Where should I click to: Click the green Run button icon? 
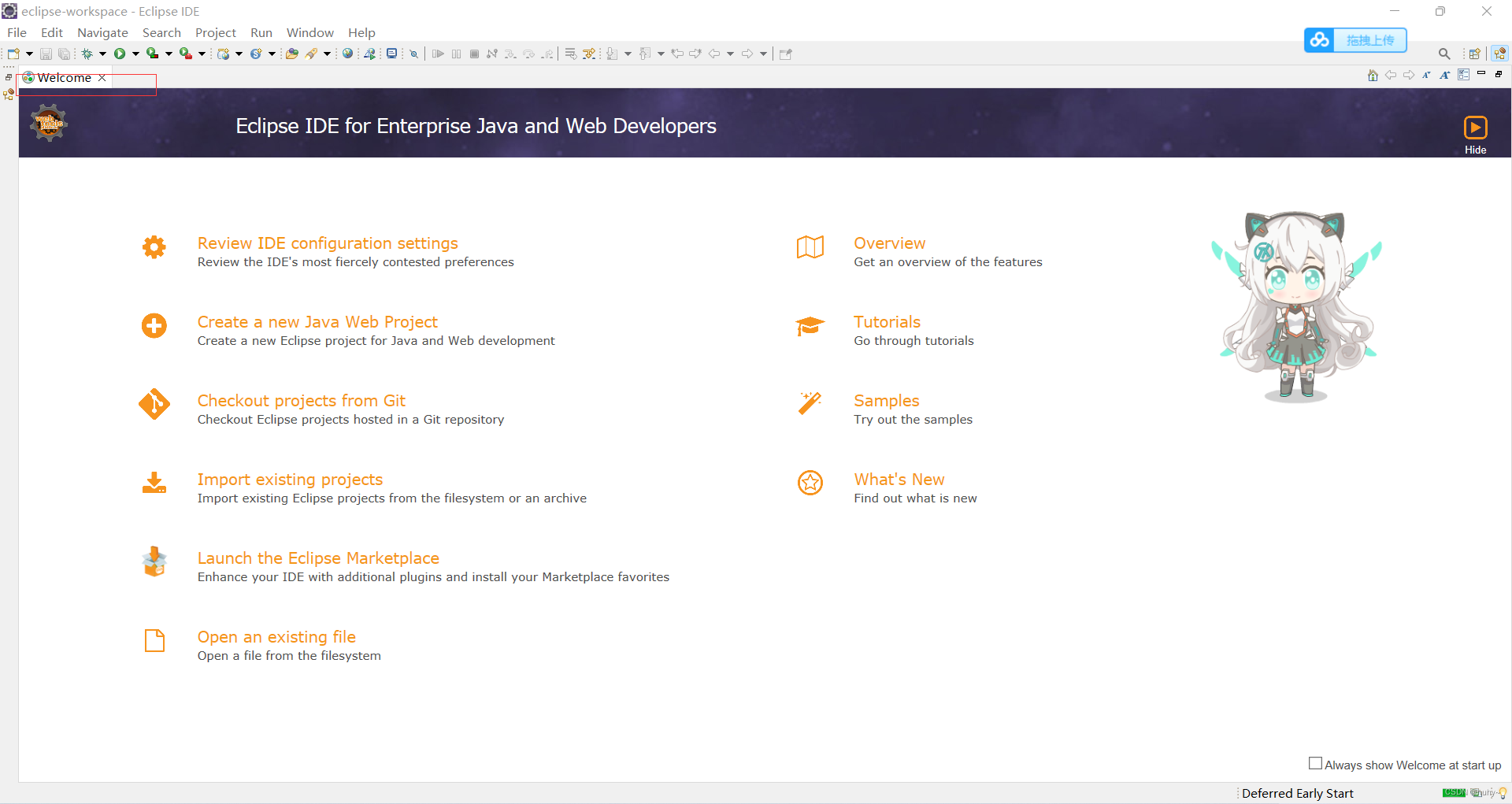(x=120, y=54)
